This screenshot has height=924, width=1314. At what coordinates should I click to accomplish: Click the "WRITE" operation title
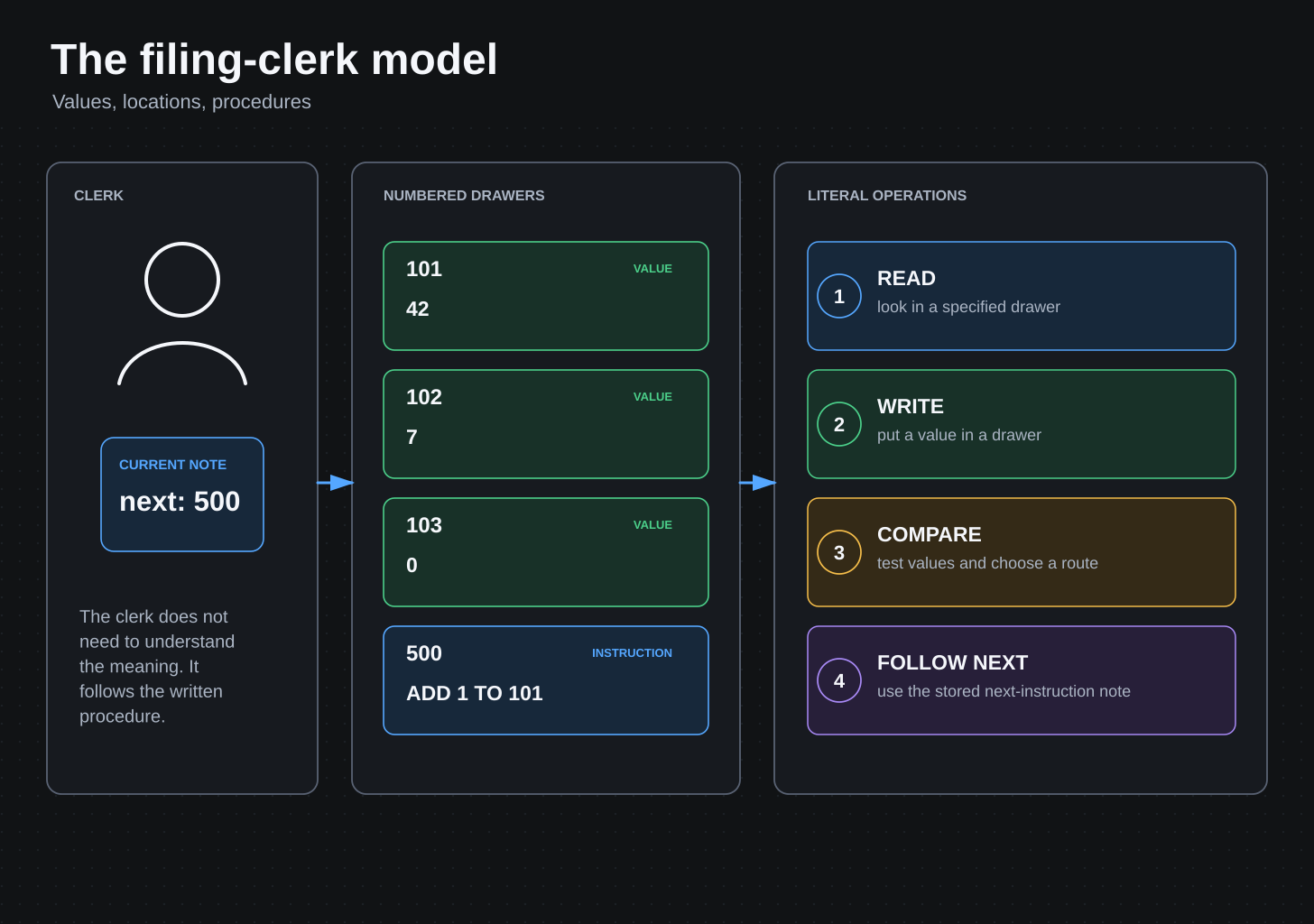911,406
